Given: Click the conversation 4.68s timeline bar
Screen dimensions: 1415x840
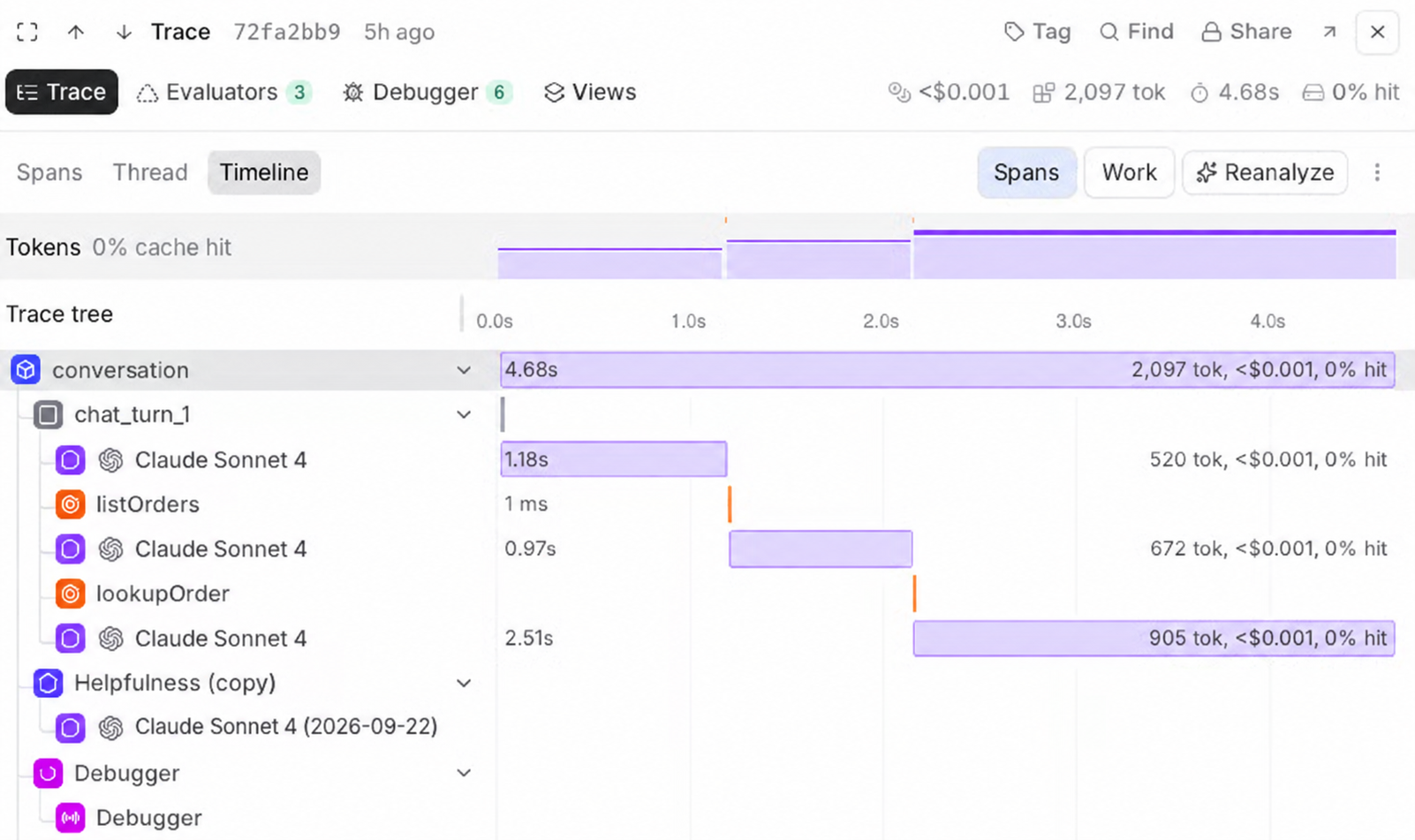Looking at the screenshot, I should click(948, 369).
